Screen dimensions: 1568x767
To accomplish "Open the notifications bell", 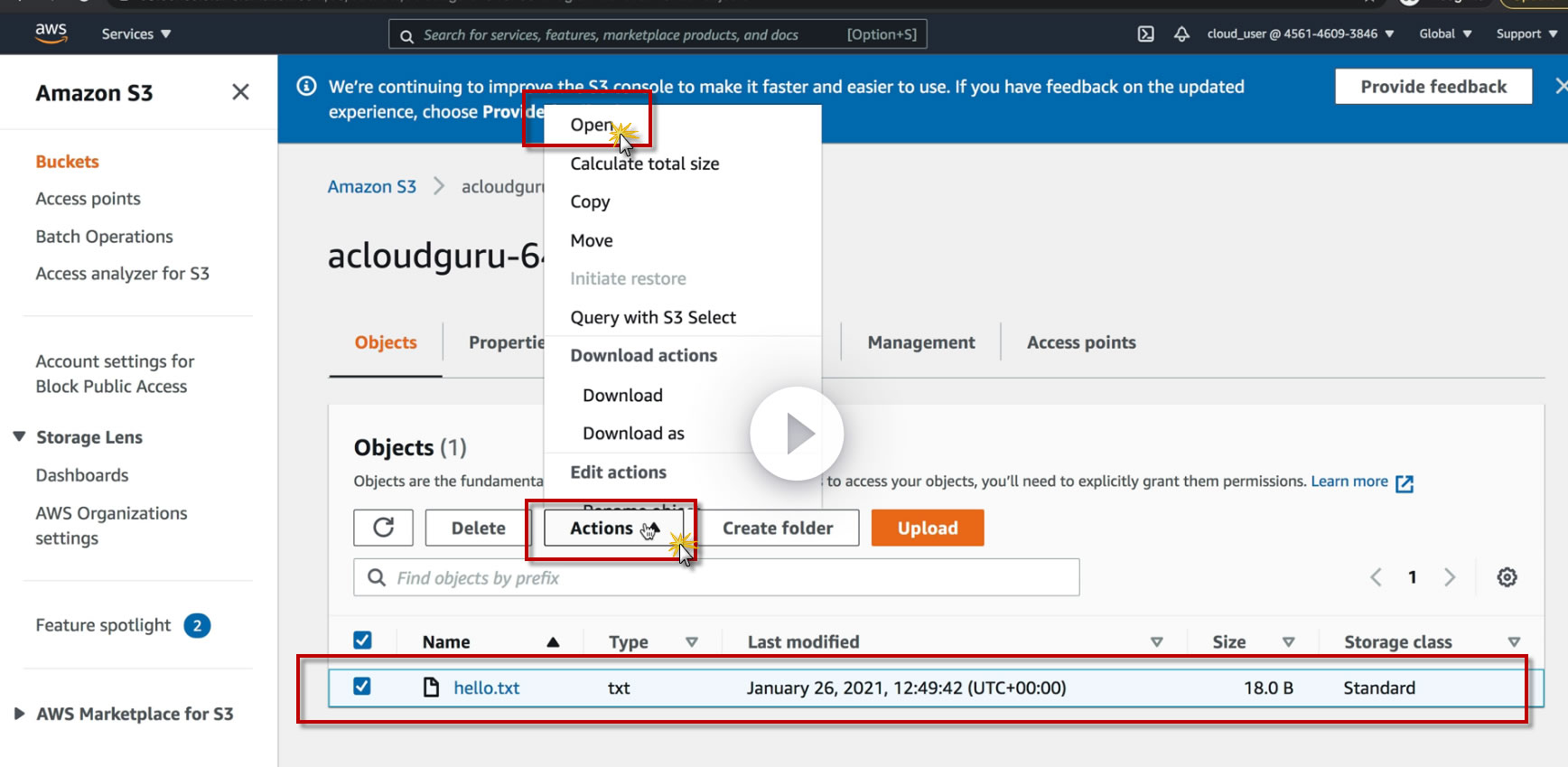I will point(1181,34).
